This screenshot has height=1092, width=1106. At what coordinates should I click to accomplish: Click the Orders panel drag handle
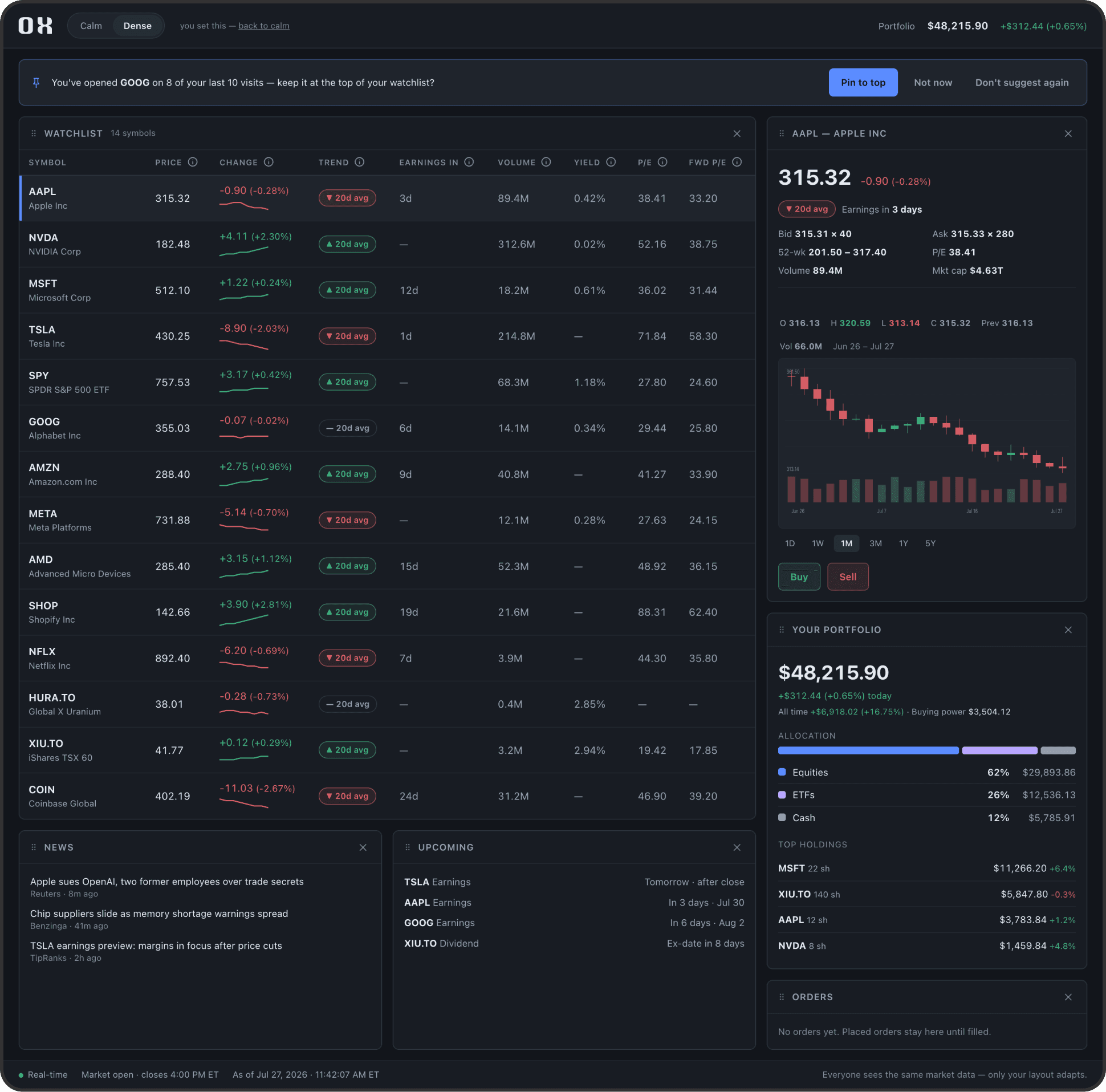782,996
